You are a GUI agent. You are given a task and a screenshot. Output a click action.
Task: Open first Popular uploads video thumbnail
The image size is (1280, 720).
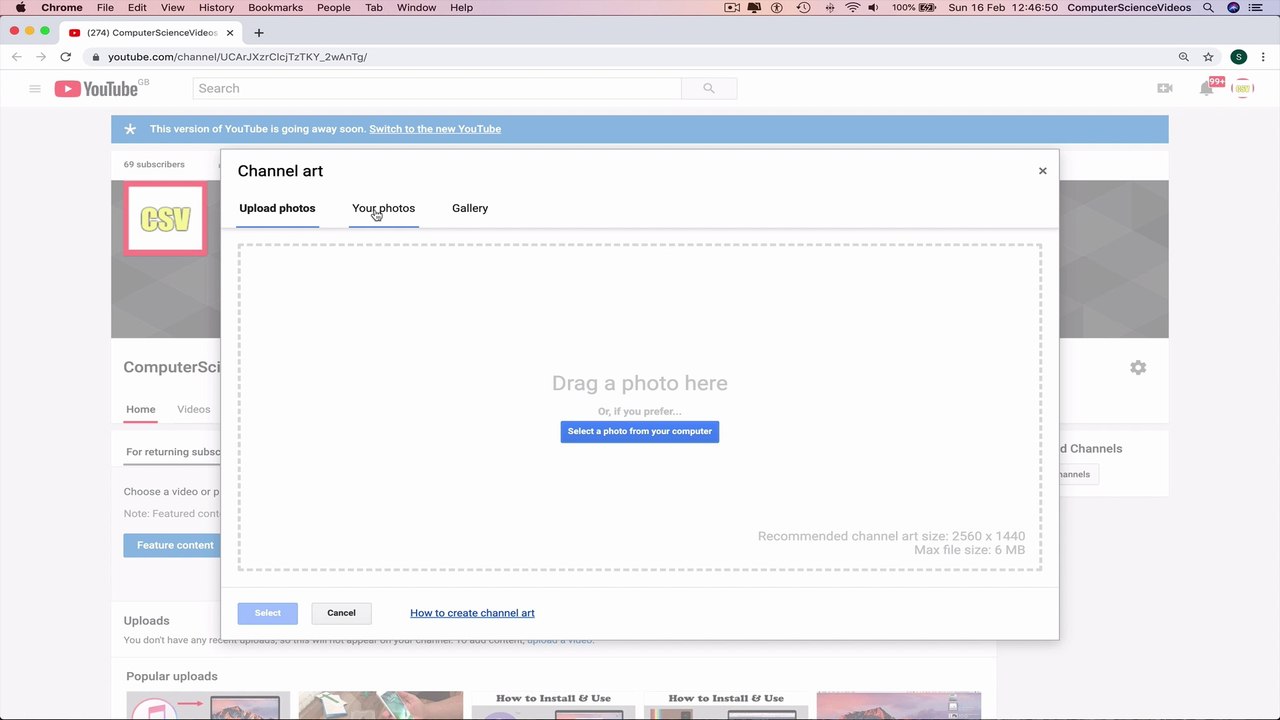pyautogui.click(x=208, y=705)
